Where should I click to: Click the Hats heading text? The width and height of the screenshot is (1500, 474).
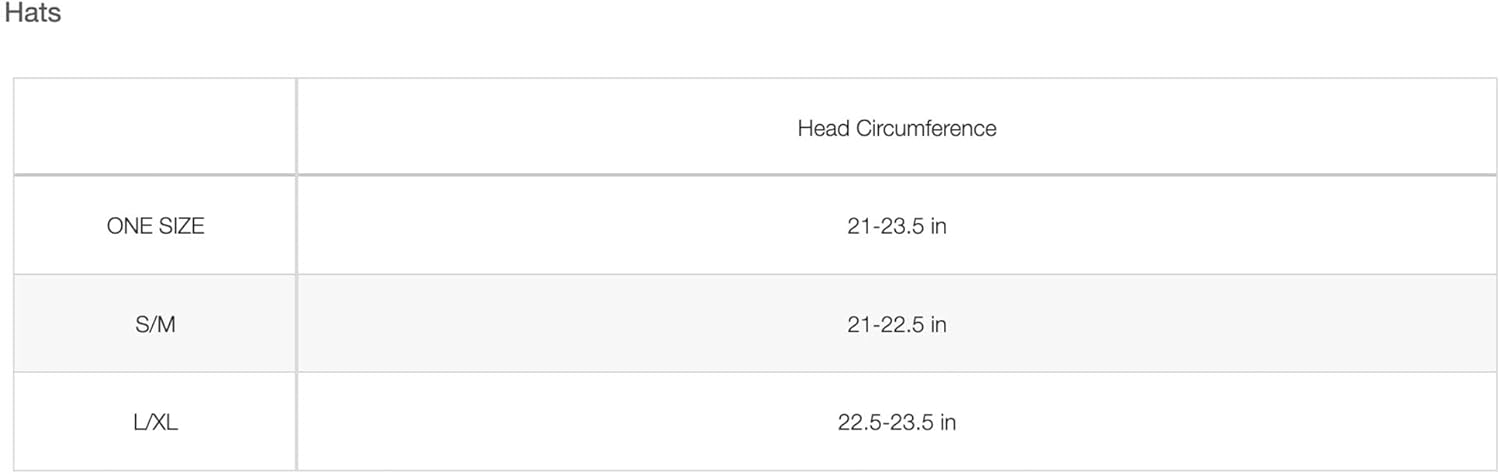[33, 14]
